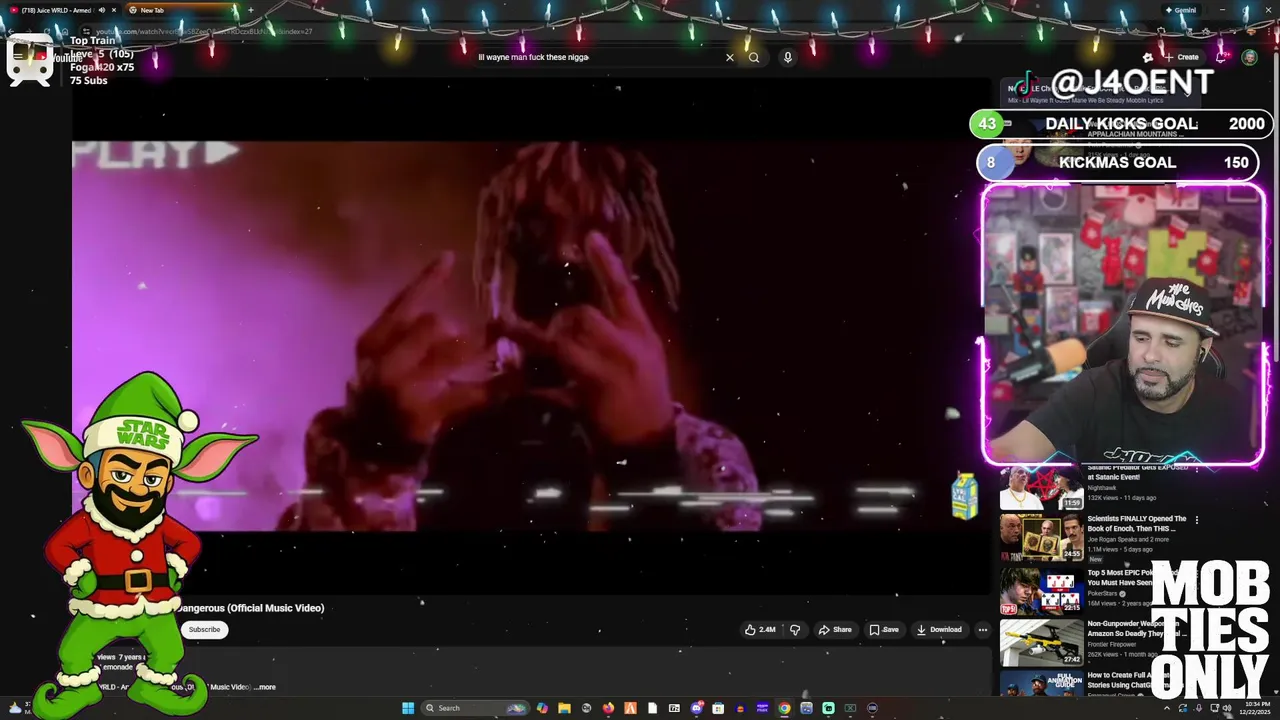Viewport: 1280px width, 720px height.
Task: Save the video to a playlist
Action: point(884,630)
